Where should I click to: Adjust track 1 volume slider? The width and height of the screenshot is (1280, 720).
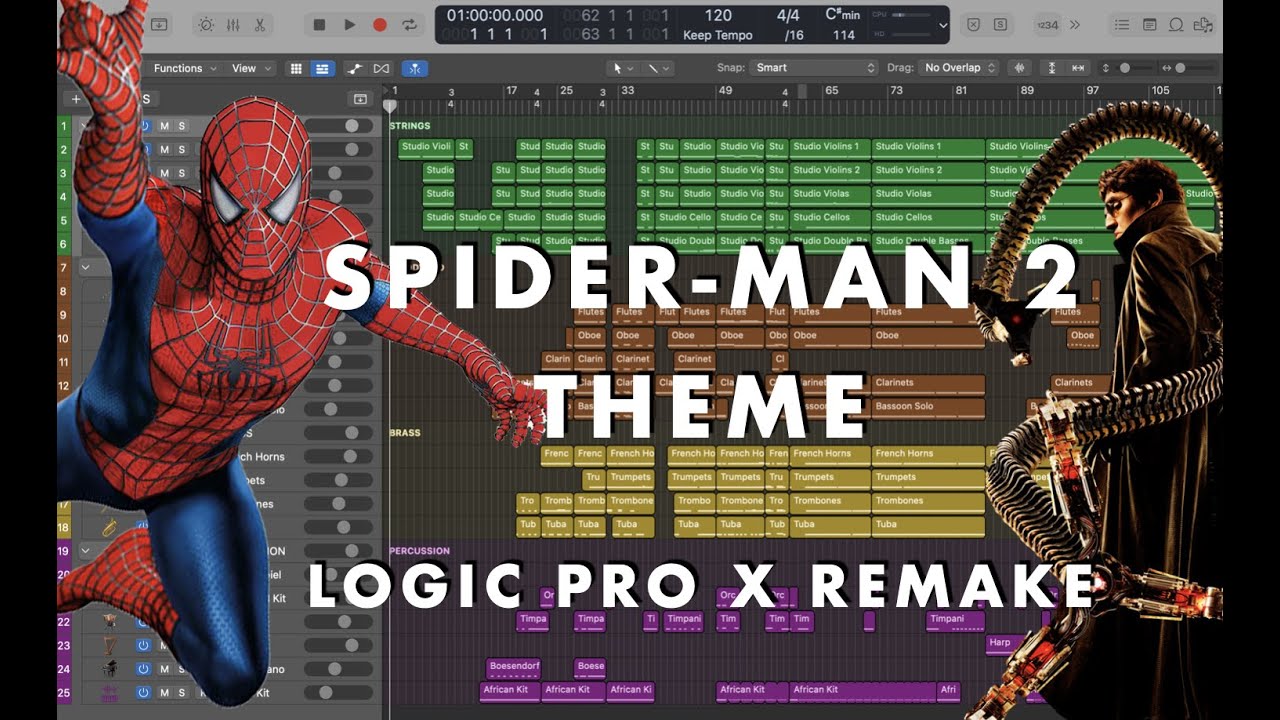pyautogui.click(x=339, y=126)
